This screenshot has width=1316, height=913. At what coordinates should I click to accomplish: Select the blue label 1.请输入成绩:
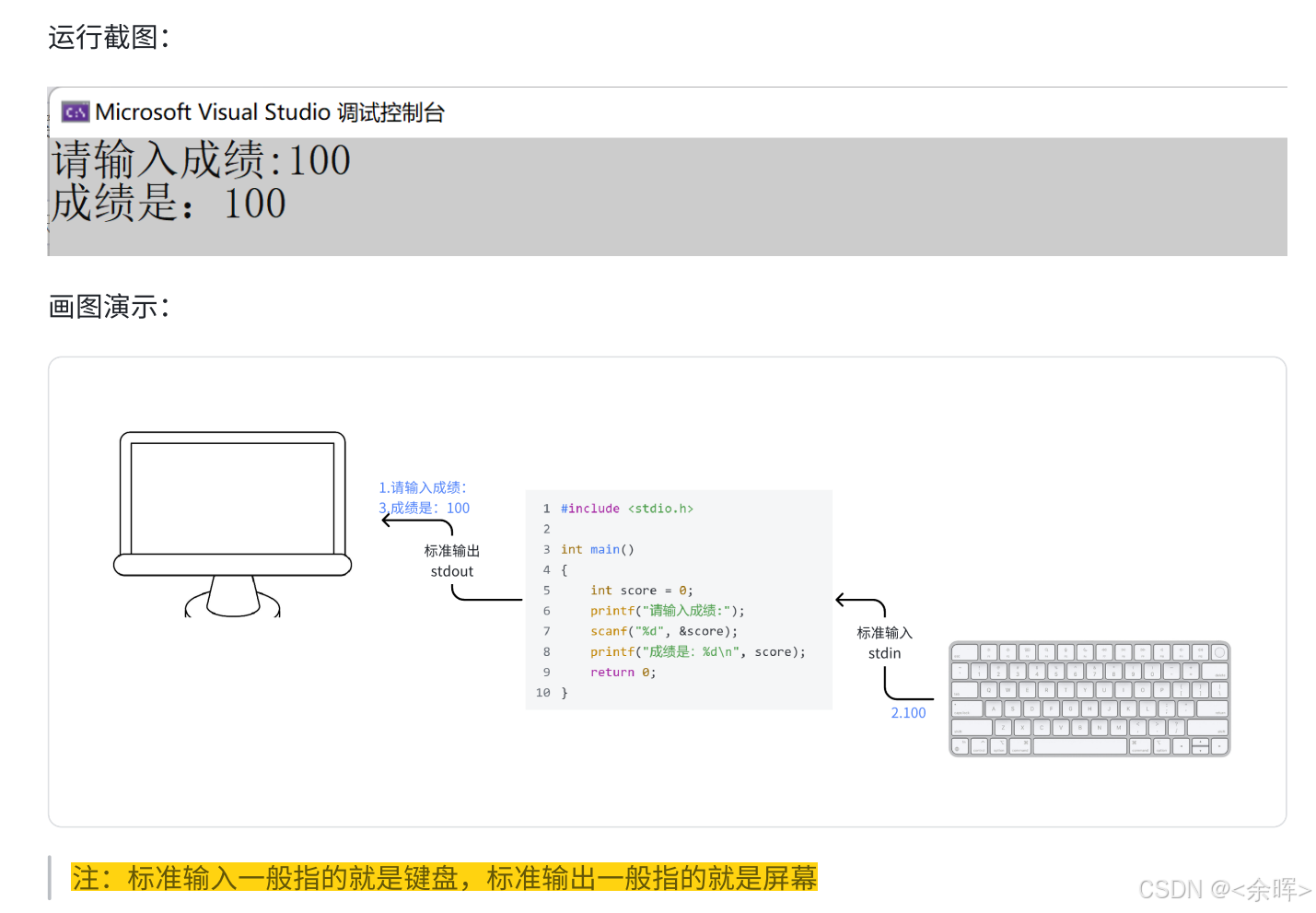pos(424,487)
